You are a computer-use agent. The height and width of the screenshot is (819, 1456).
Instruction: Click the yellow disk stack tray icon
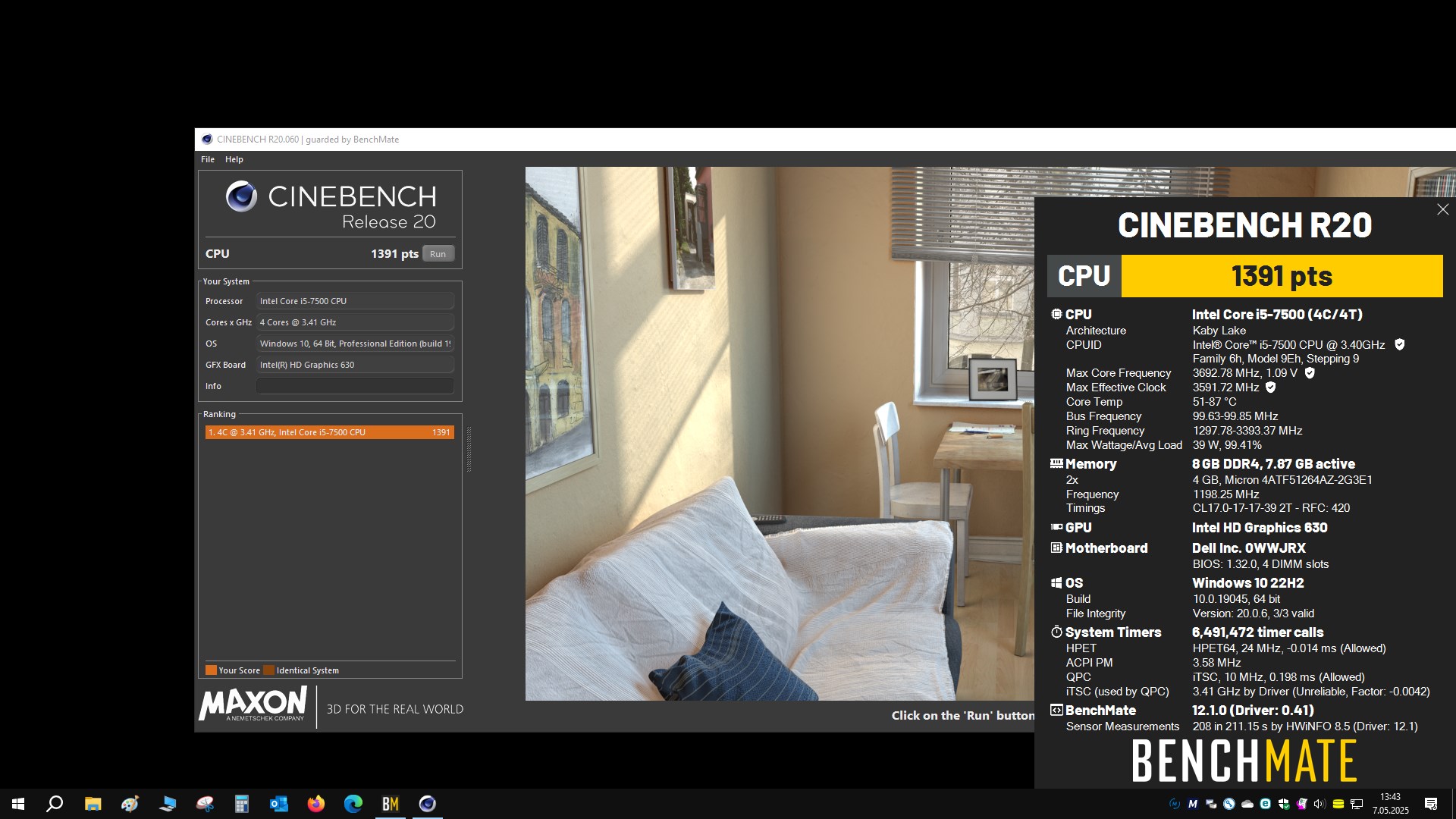pyautogui.click(x=1338, y=804)
